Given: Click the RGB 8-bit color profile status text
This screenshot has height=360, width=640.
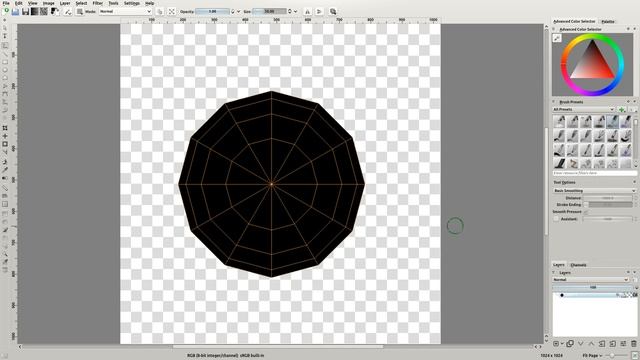Looking at the screenshot, I should pos(226,356).
